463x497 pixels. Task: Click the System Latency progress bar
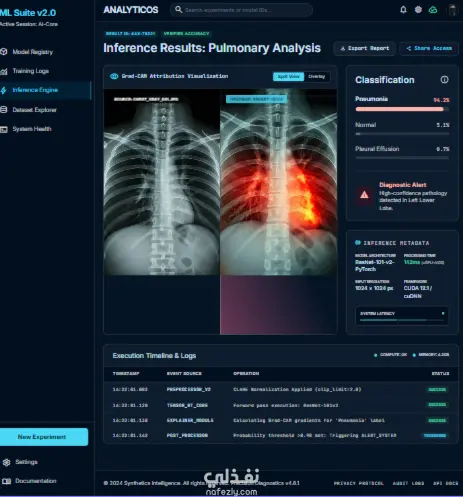pos(402,320)
